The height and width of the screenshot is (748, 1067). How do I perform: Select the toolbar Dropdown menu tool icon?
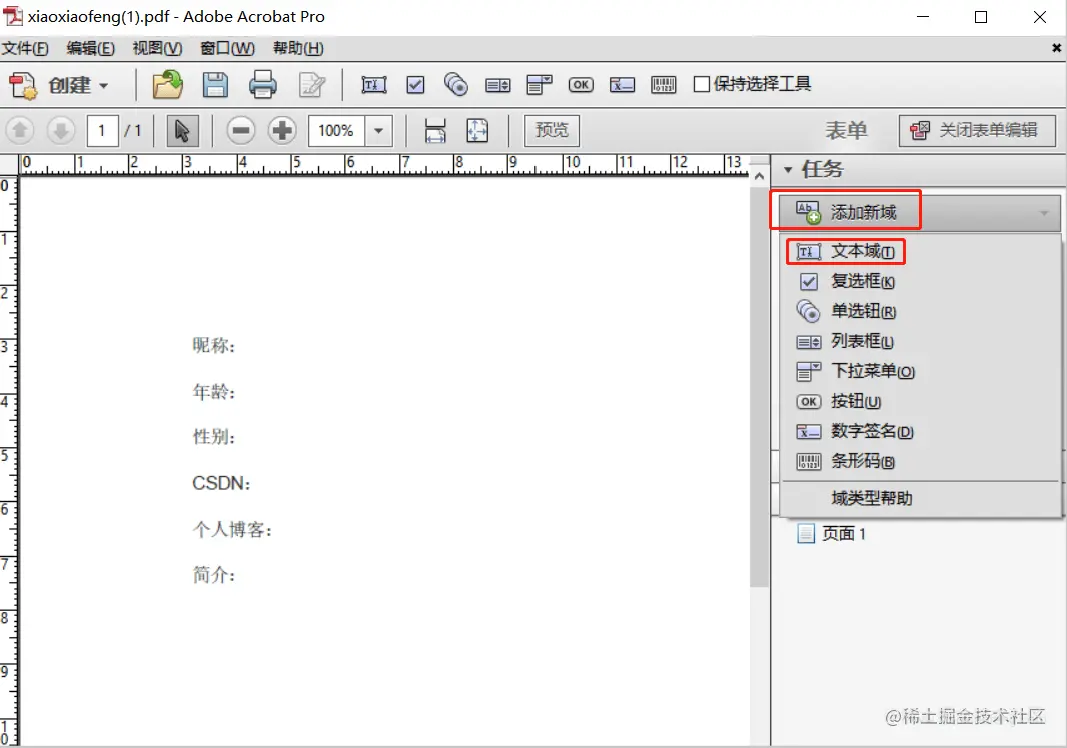click(539, 84)
